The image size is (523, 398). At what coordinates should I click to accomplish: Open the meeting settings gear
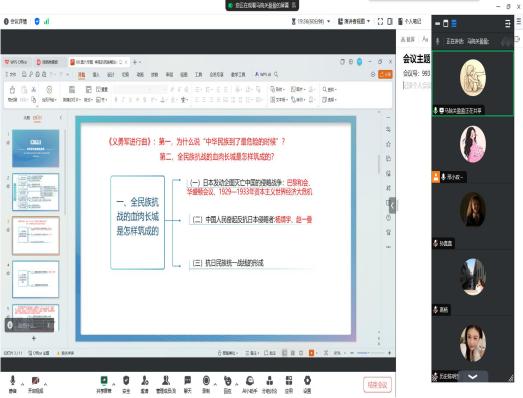tap(307, 384)
